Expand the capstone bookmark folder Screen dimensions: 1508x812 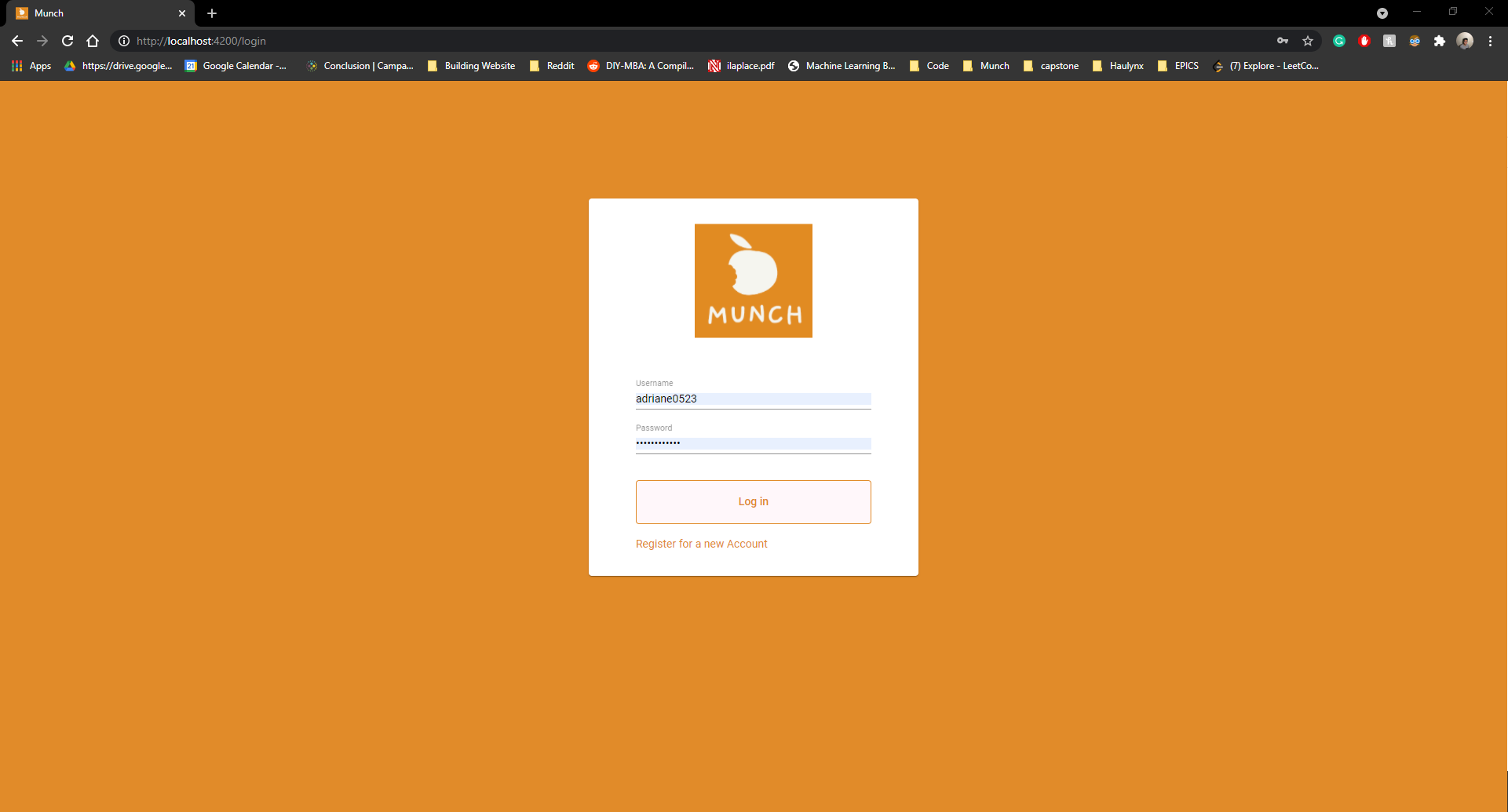(1051, 66)
